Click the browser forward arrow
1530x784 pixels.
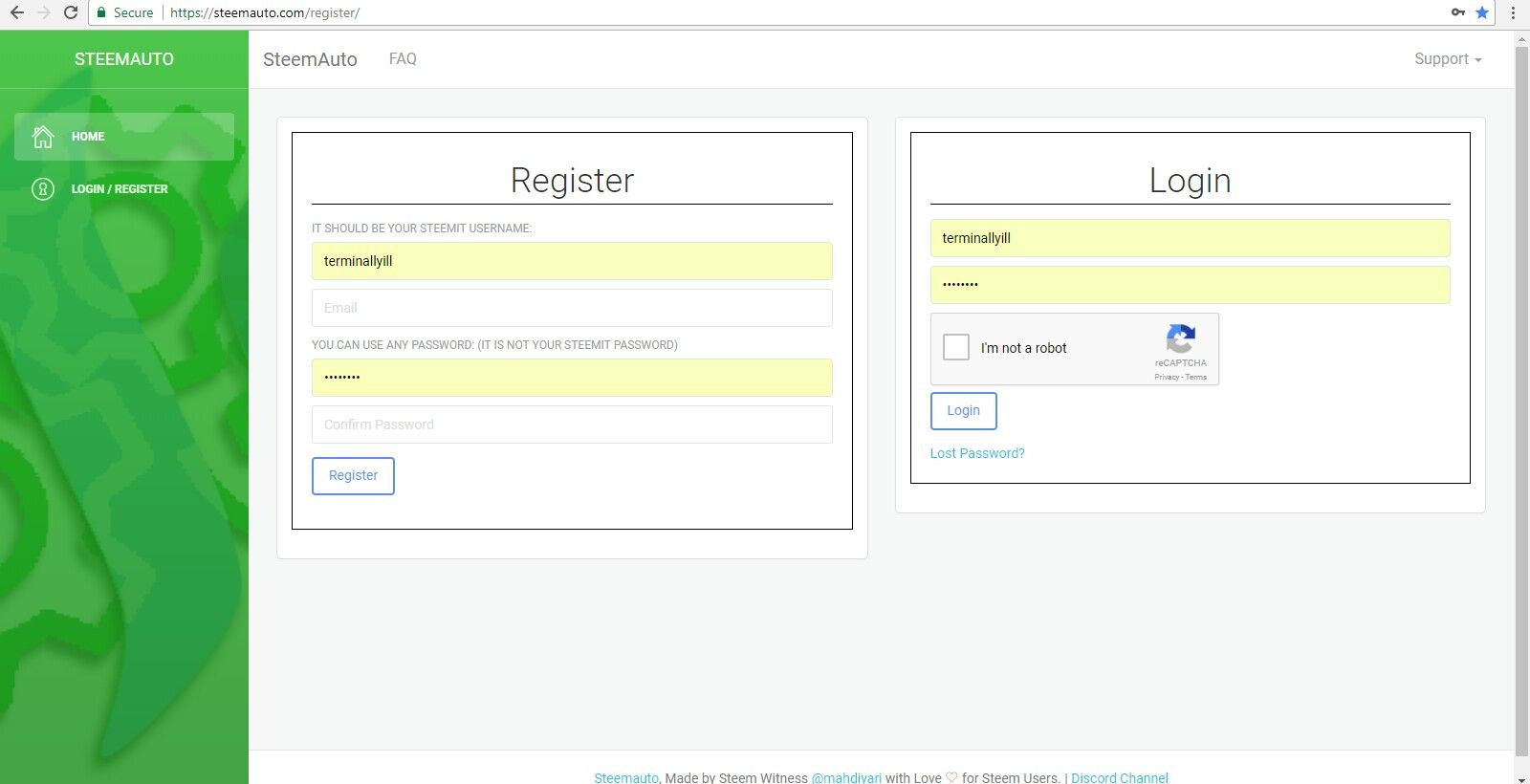pos(43,12)
